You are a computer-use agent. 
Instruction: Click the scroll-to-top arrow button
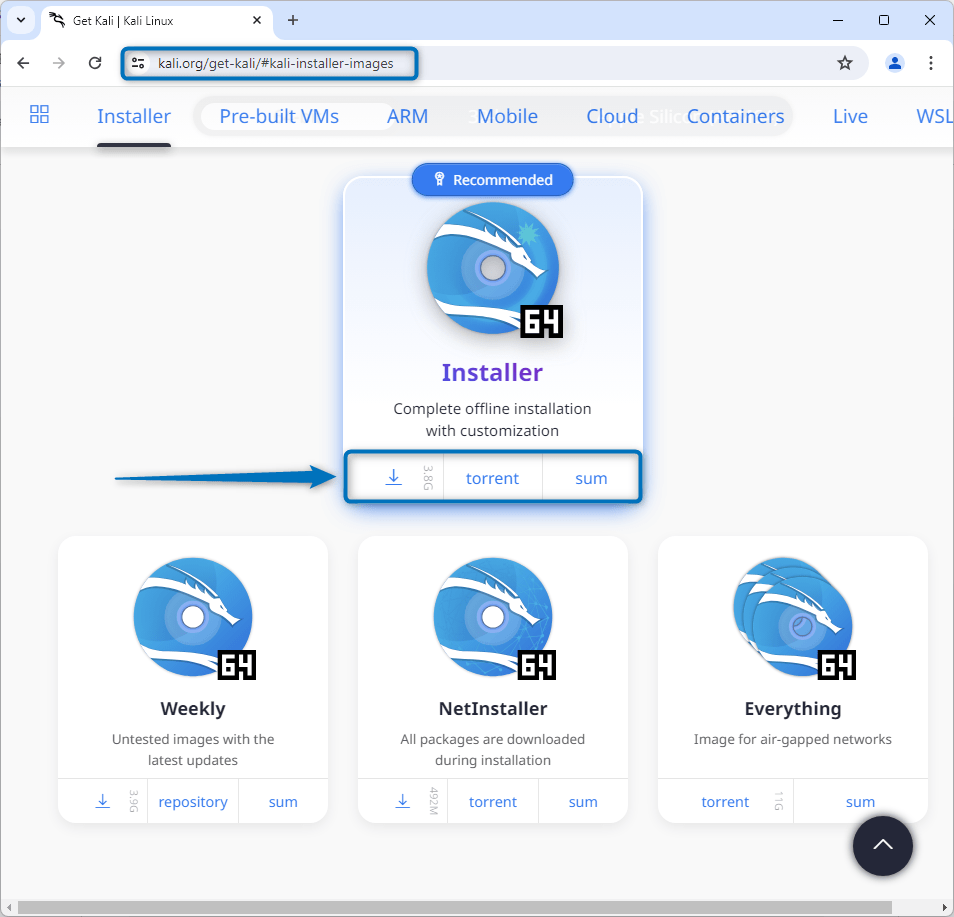pyautogui.click(x=882, y=846)
